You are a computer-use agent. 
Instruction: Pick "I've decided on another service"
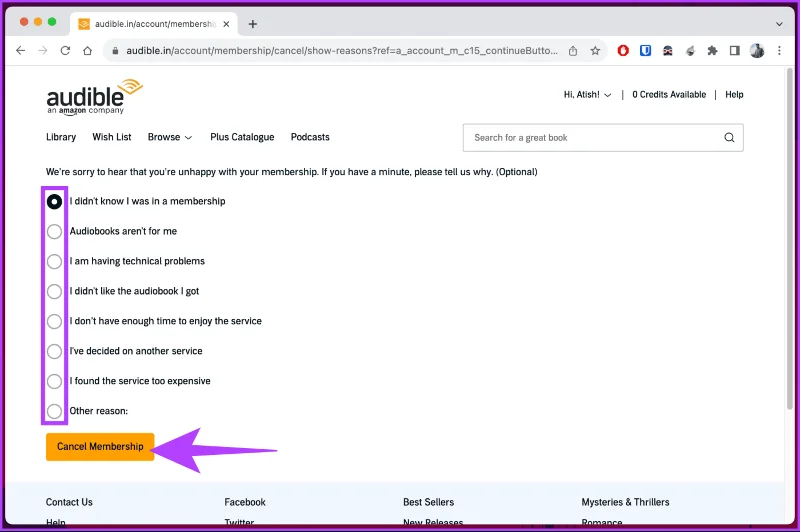[x=54, y=351]
